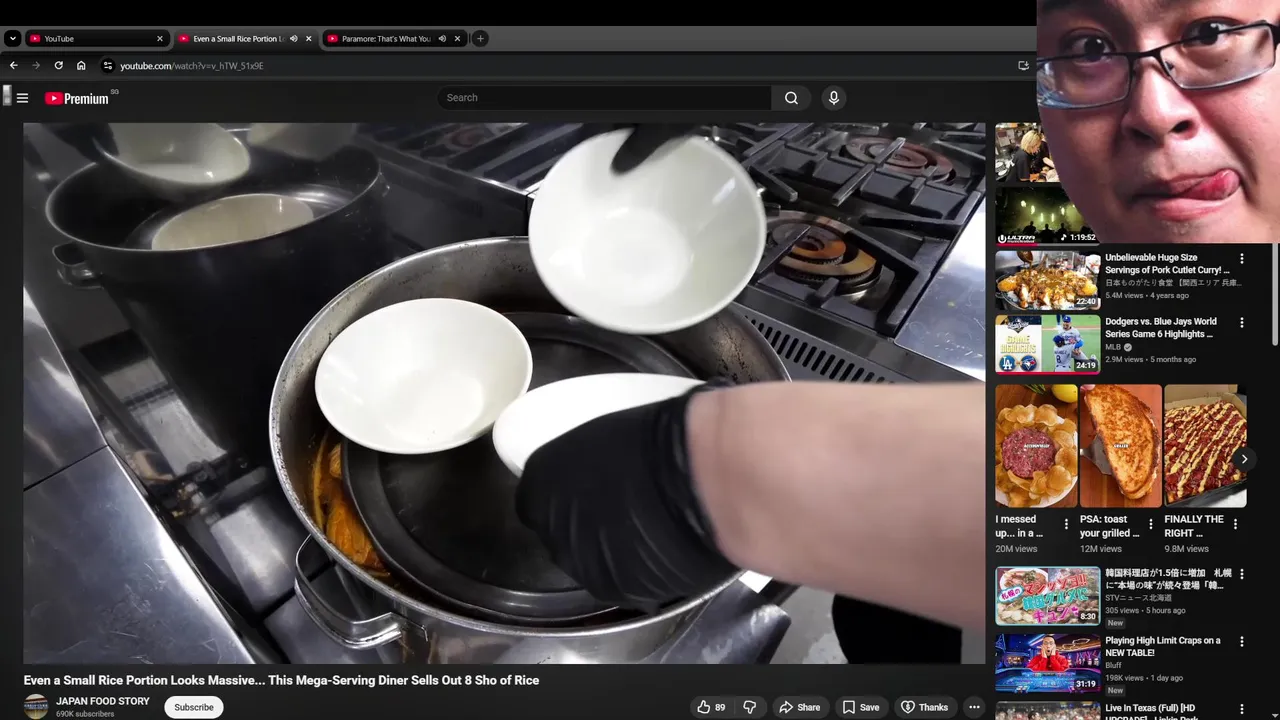Open more actions ellipsis under video
Image resolution: width=1280 pixels, height=720 pixels.
(974, 707)
